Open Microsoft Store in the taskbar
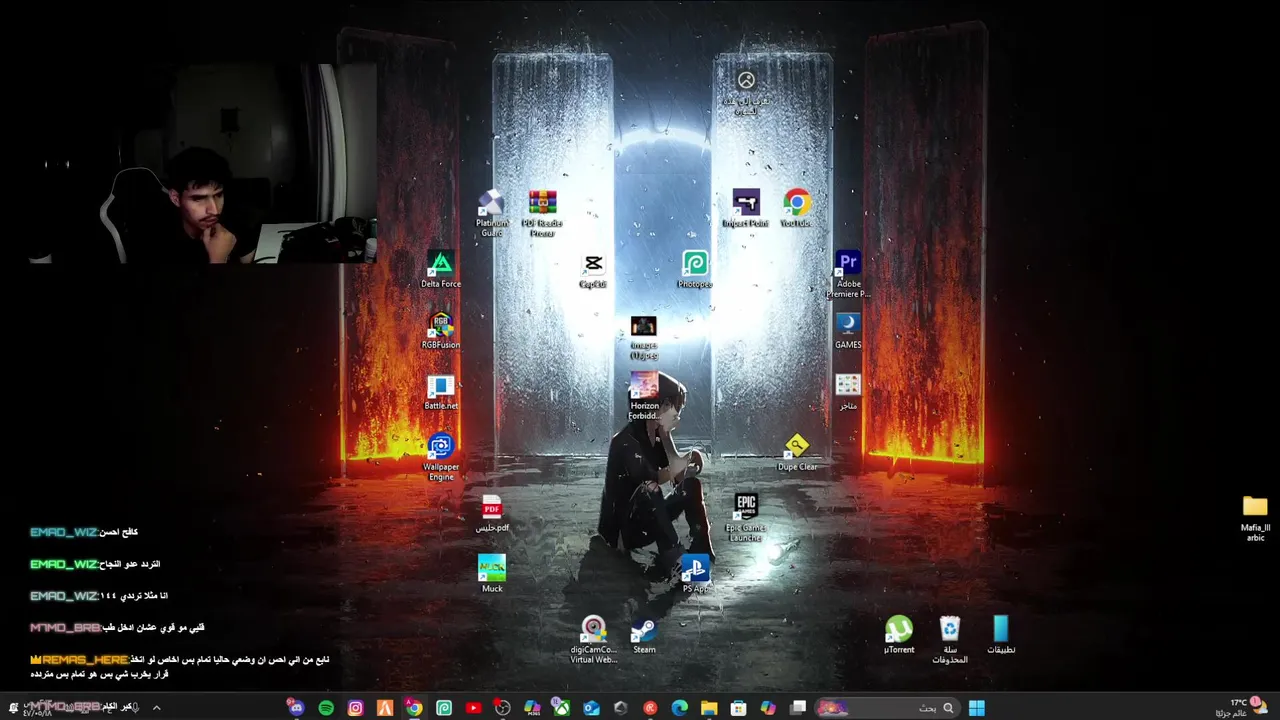The width and height of the screenshot is (1280, 720). click(739, 708)
